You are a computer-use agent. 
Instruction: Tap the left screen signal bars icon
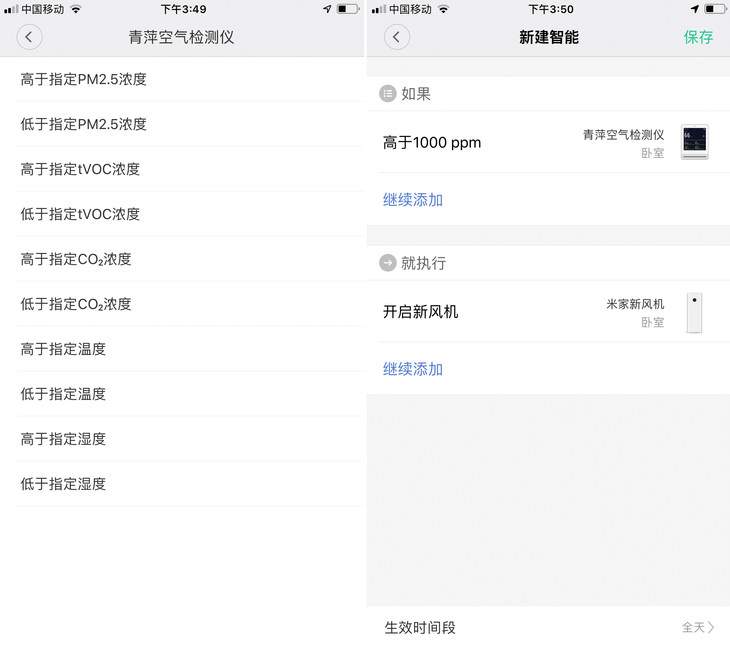point(11,9)
